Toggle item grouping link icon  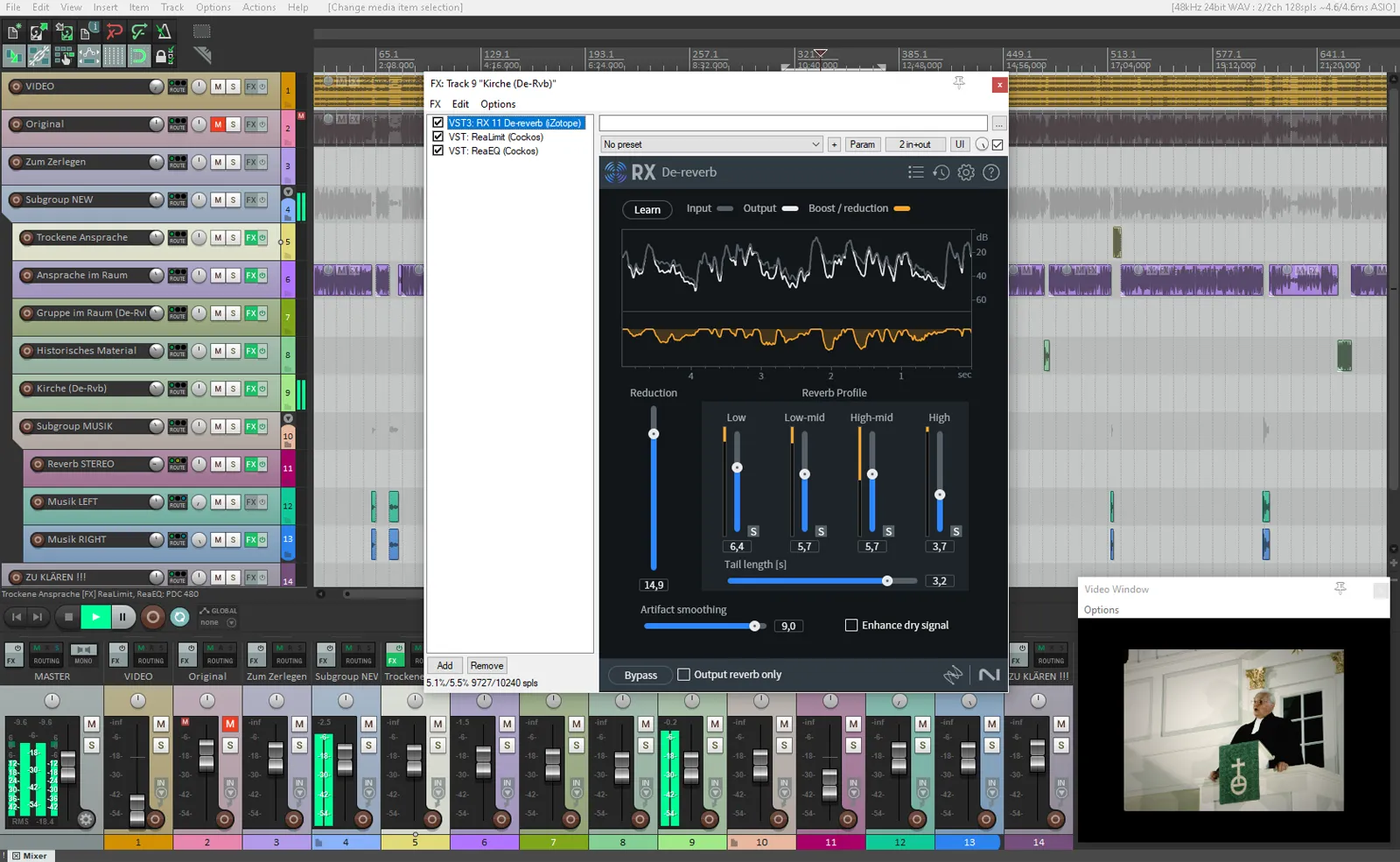38,57
